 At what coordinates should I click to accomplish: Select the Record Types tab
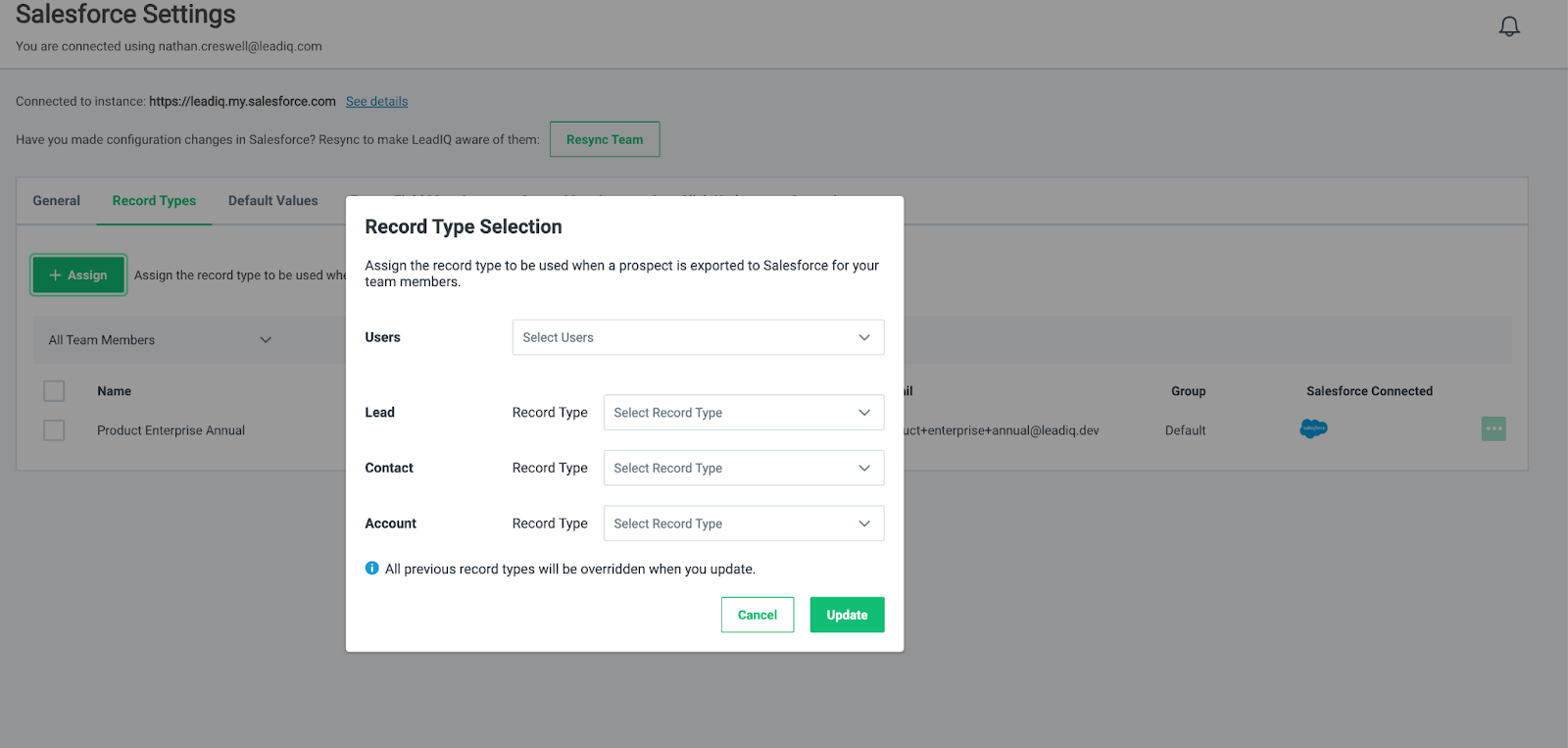click(154, 201)
